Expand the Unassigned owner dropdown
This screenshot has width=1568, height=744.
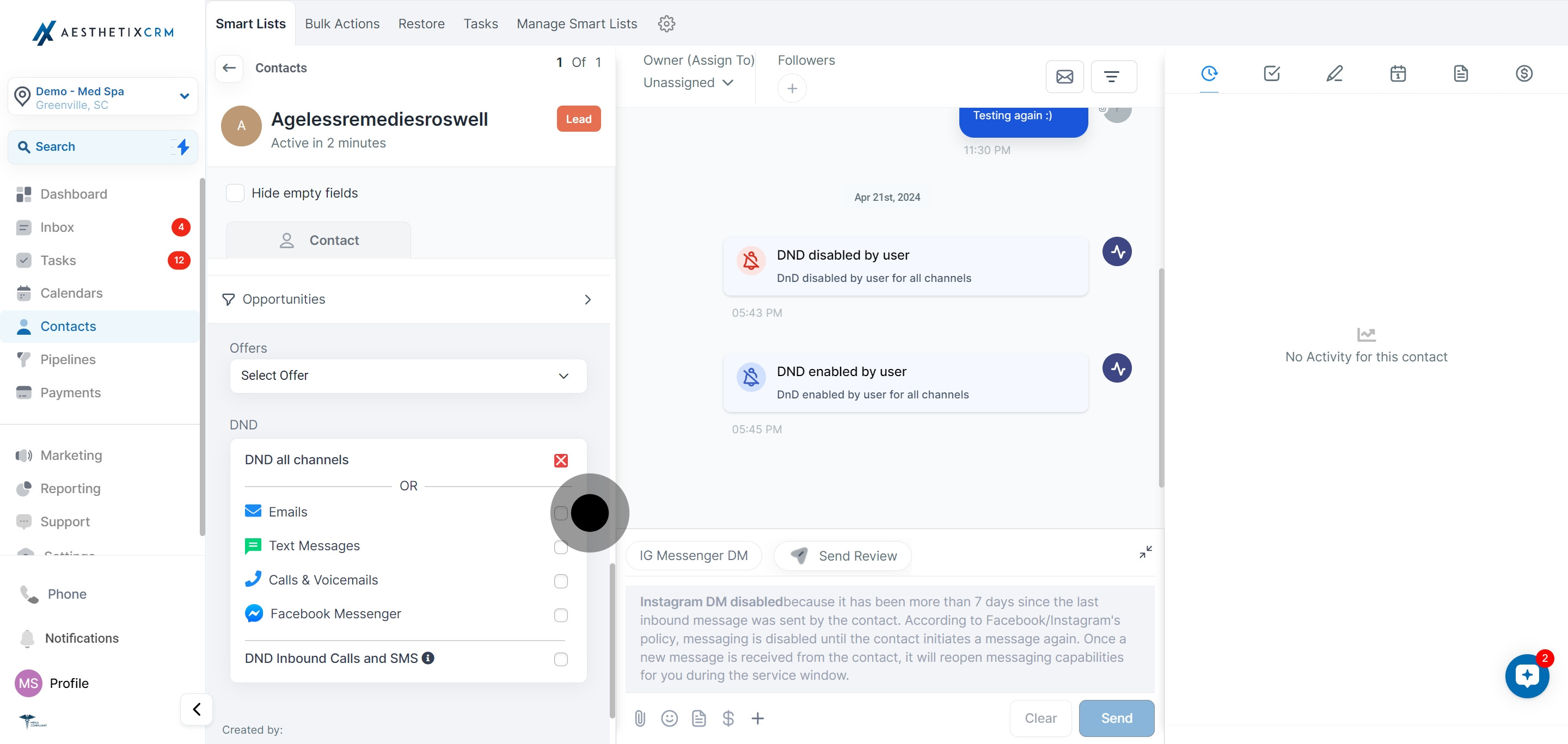[688, 83]
